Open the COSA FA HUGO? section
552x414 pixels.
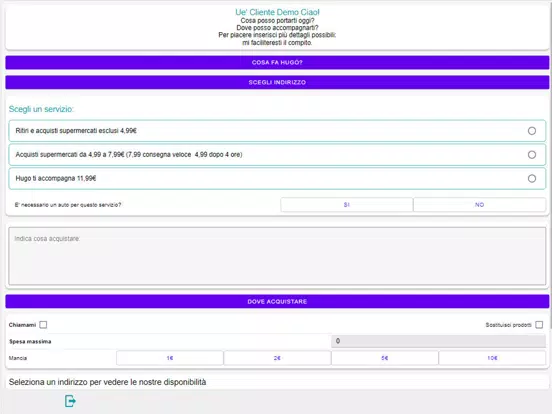[277, 62]
